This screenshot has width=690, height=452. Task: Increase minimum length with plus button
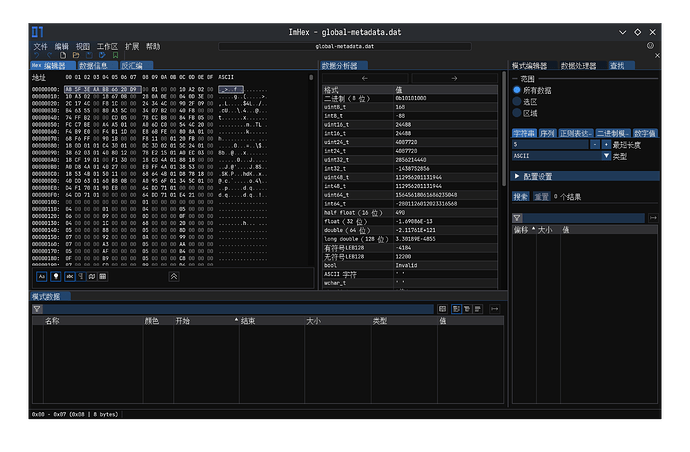[606, 144]
